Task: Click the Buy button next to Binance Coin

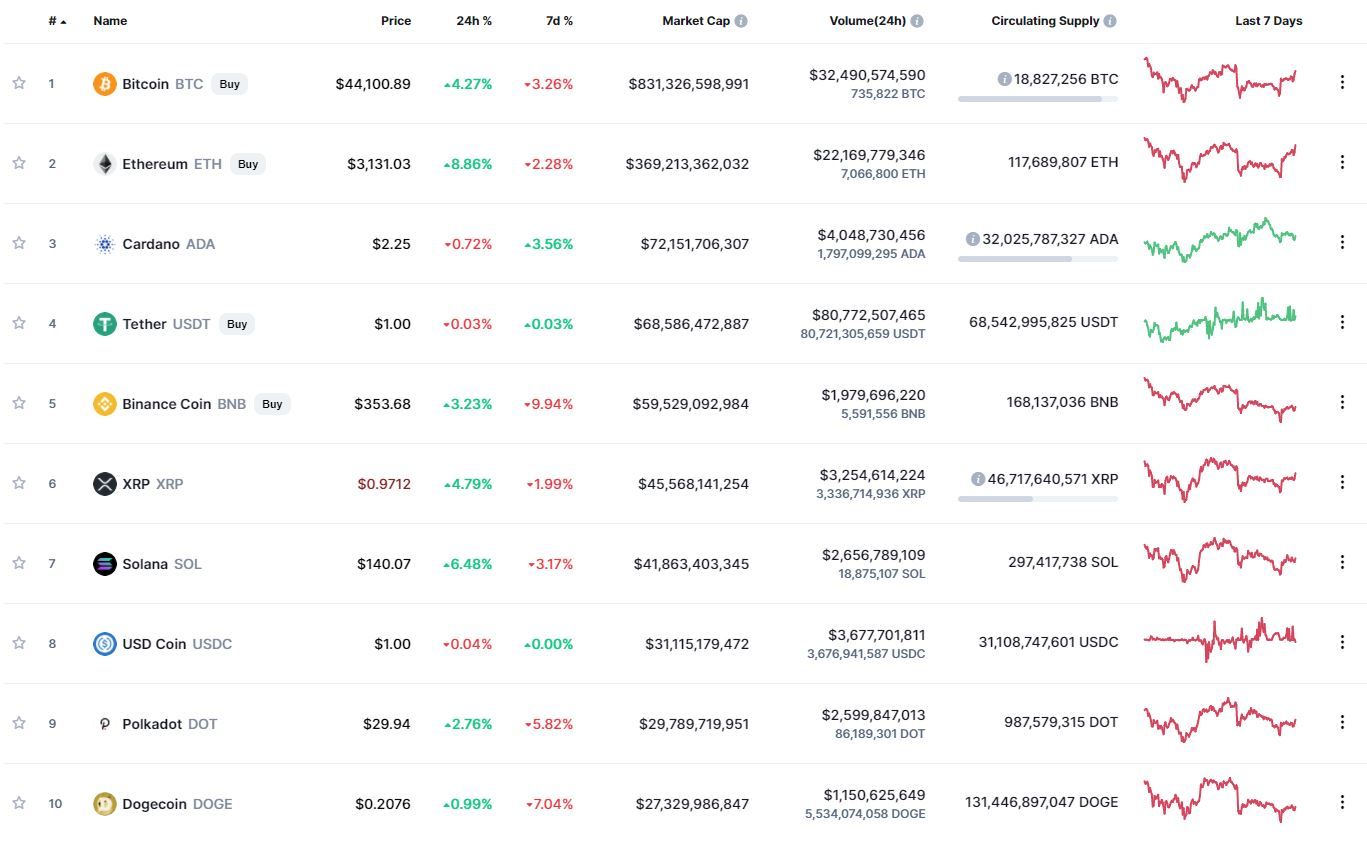Action: (272, 404)
